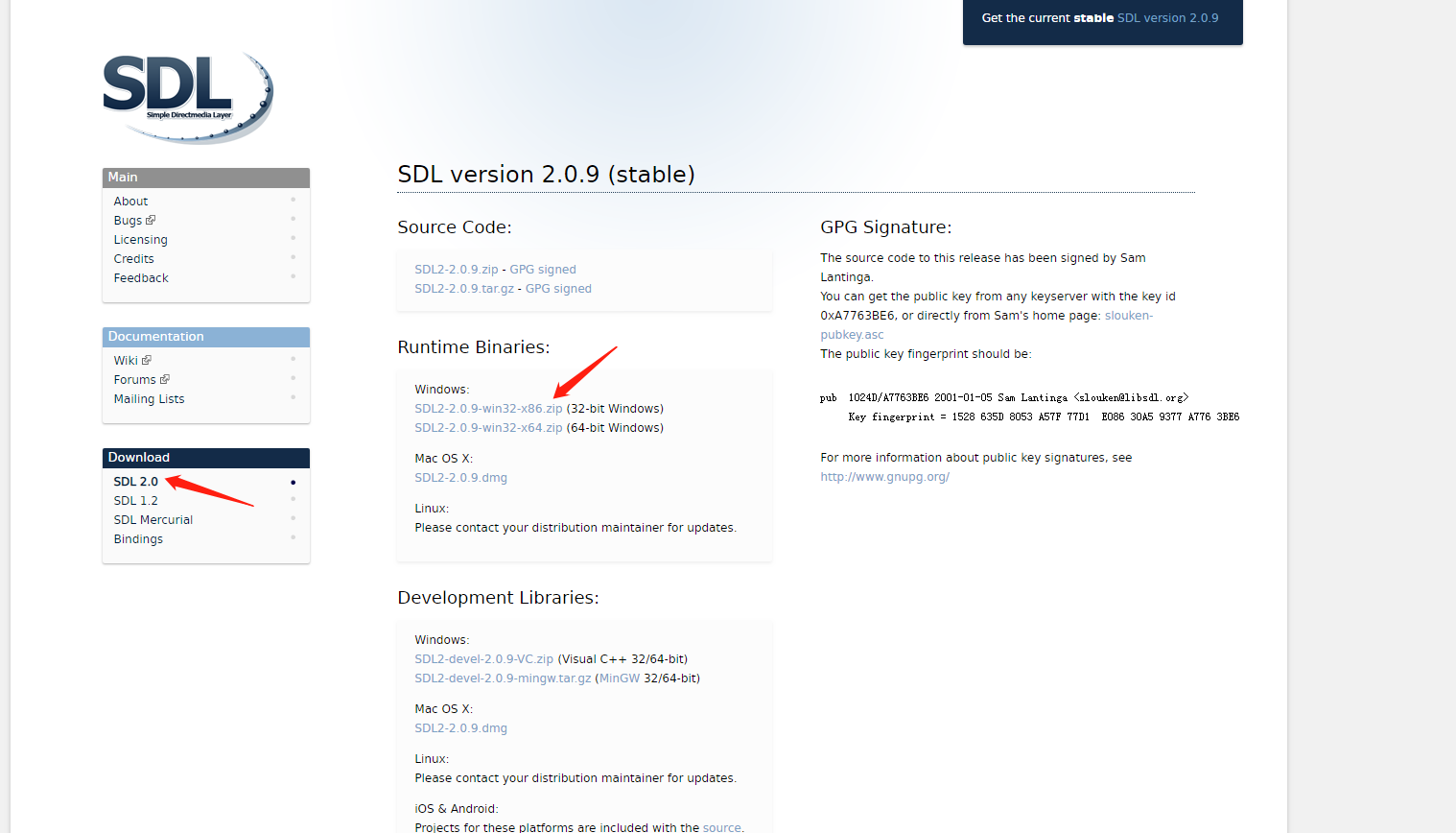Open the About page link
1456x833 pixels.
click(x=130, y=202)
